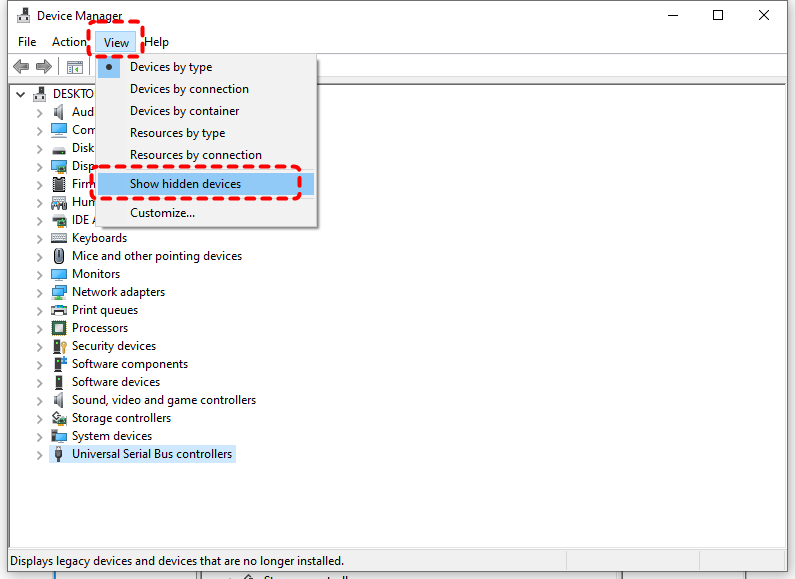Image resolution: width=795 pixels, height=579 pixels.
Task: Expand the System devices category
Action: tap(40, 437)
